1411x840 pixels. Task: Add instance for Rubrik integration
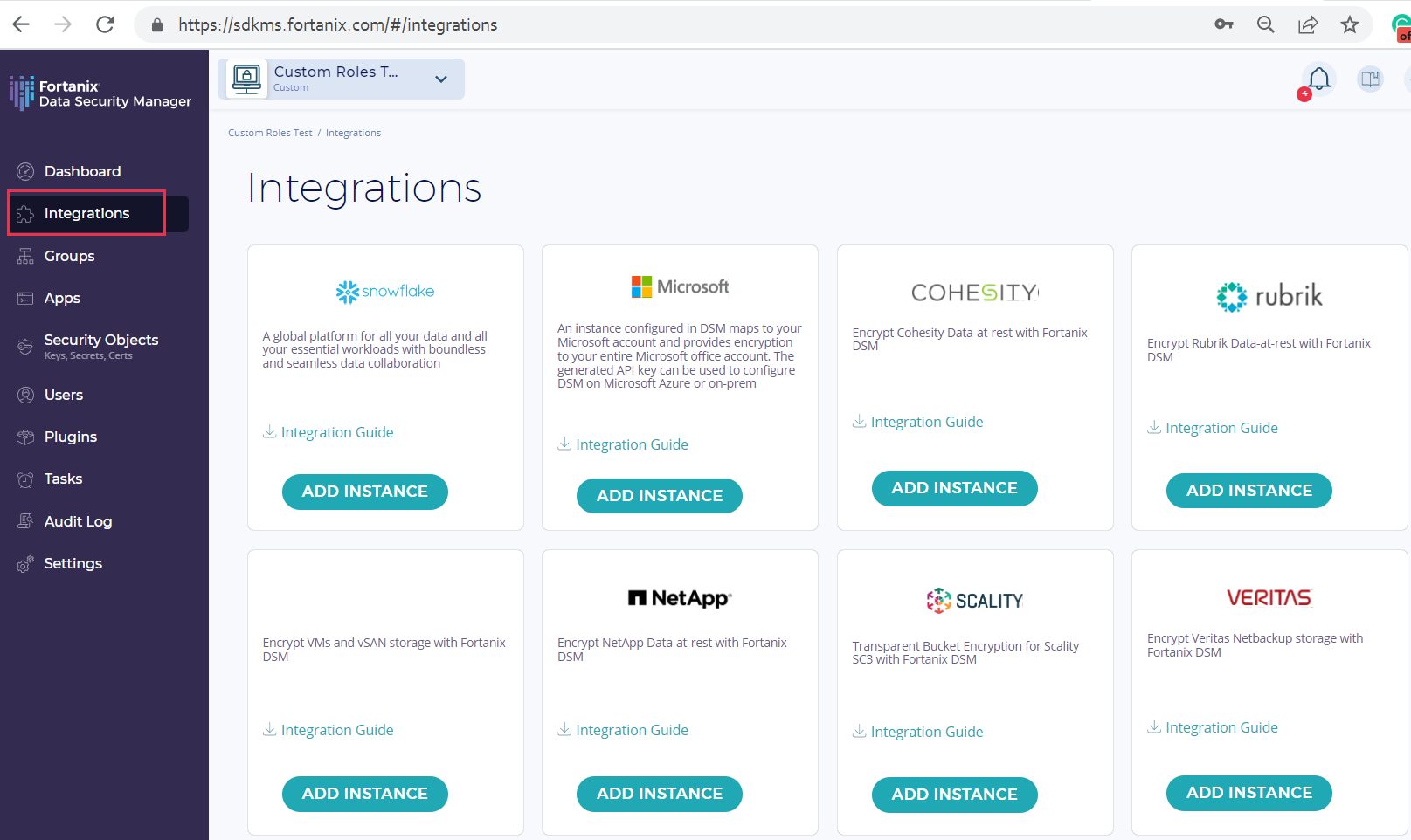click(x=1248, y=491)
